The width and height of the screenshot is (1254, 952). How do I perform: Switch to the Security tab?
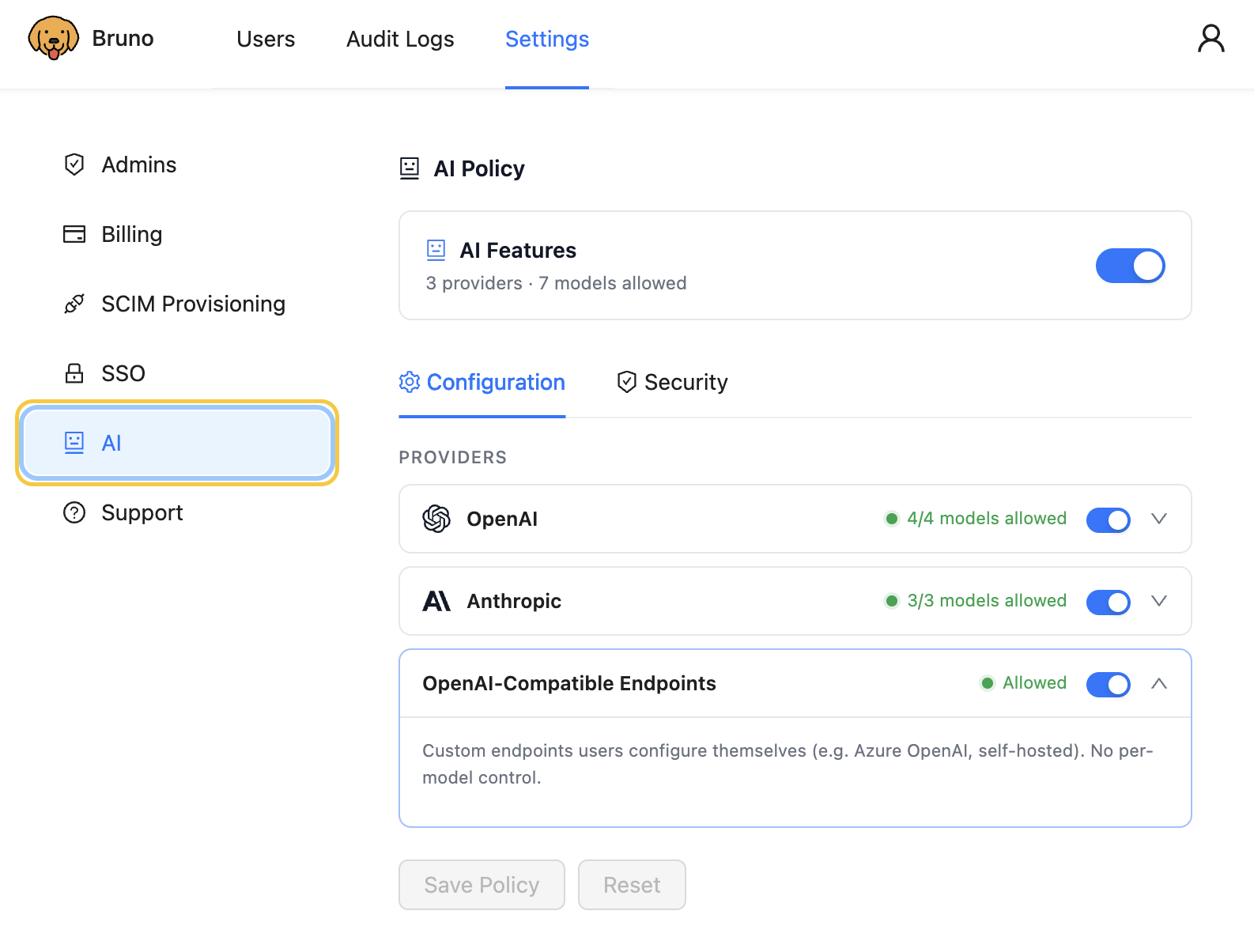point(672,382)
